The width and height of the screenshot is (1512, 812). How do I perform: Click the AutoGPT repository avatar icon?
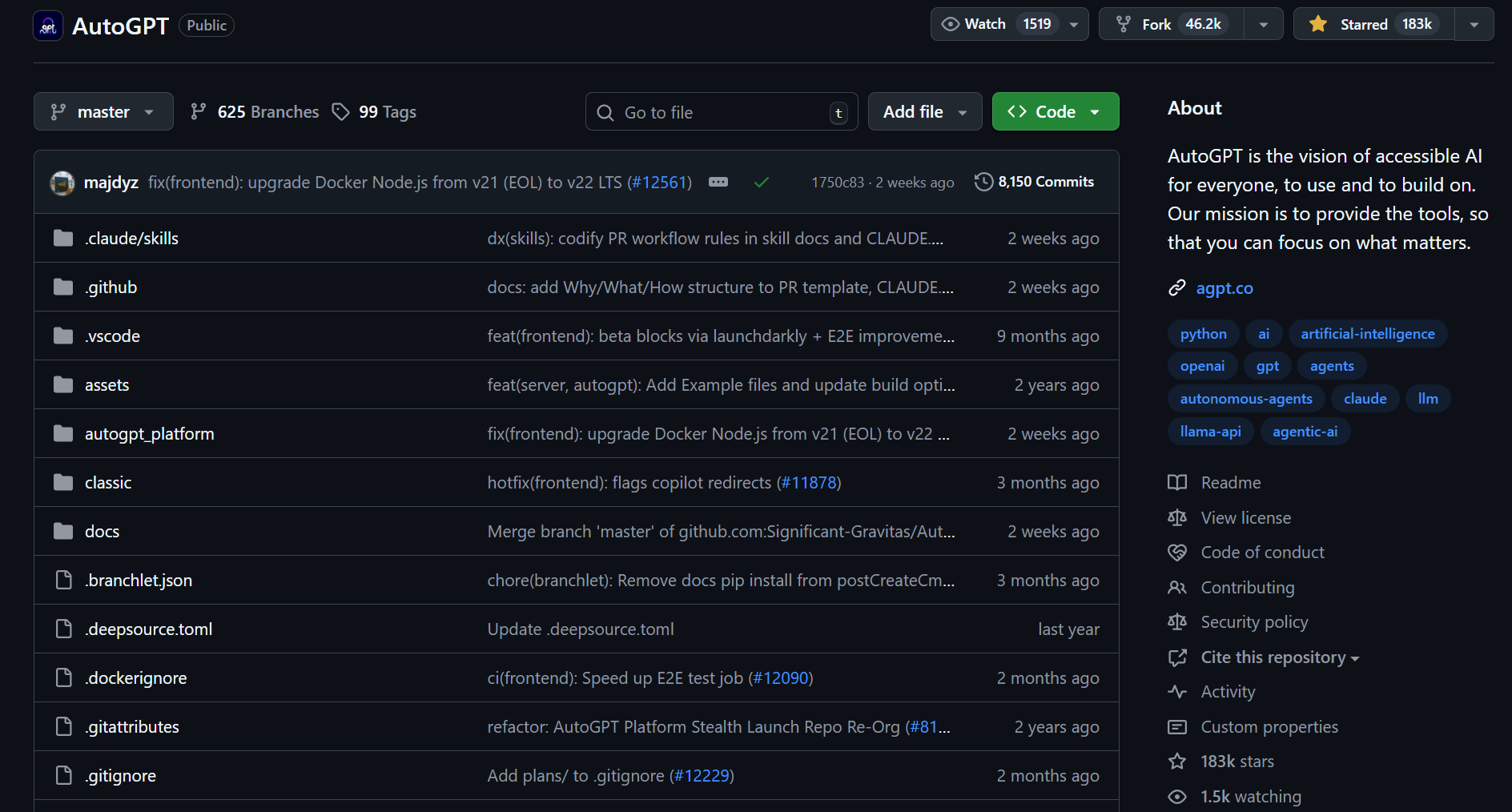tap(48, 26)
